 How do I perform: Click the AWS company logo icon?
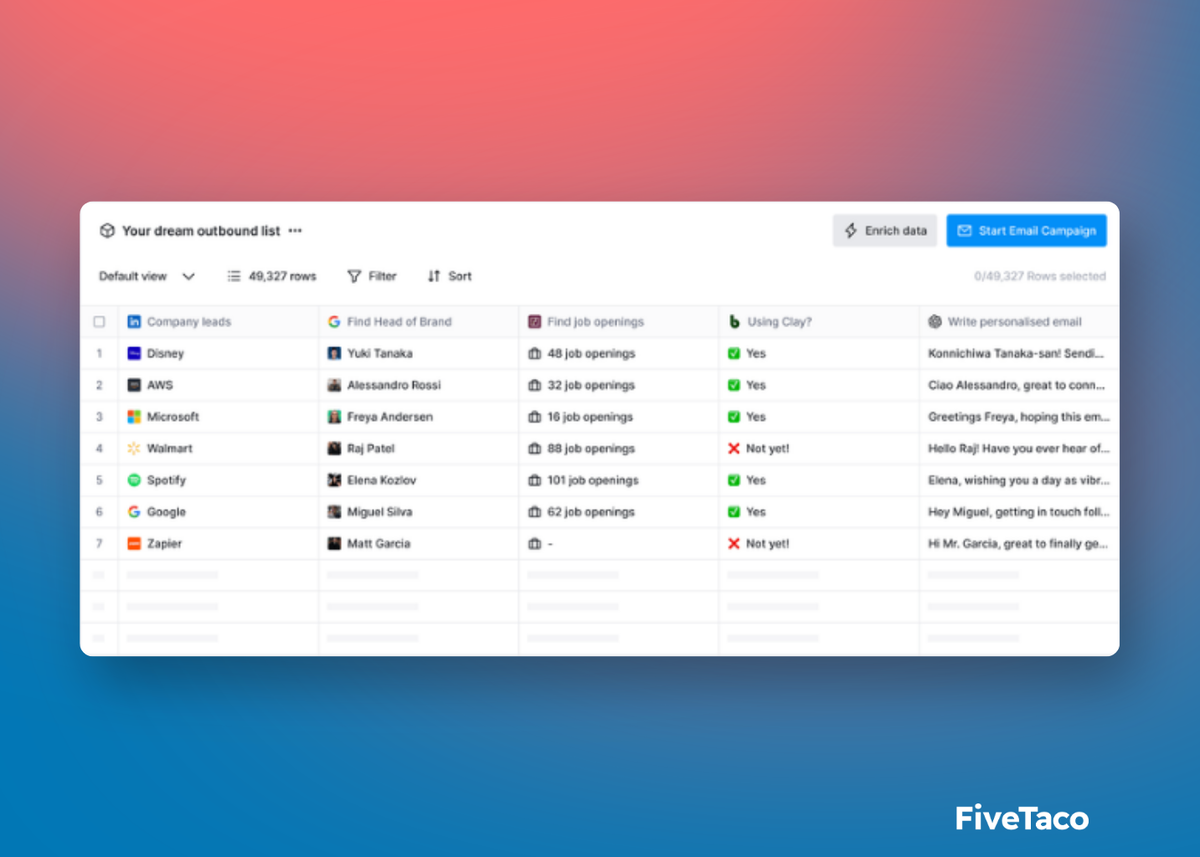(134, 385)
